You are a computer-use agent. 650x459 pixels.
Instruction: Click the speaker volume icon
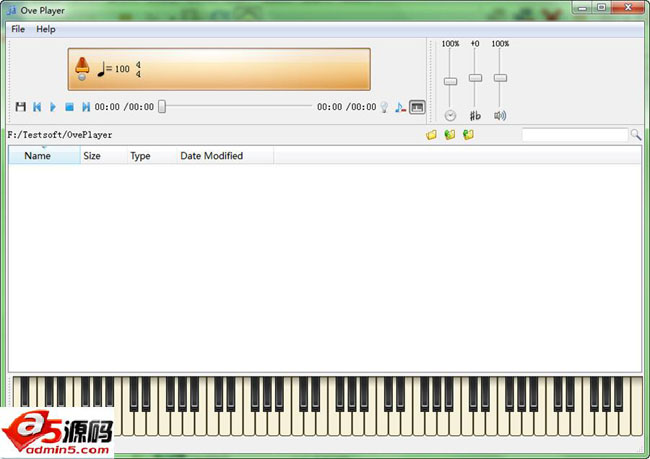point(500,116)
